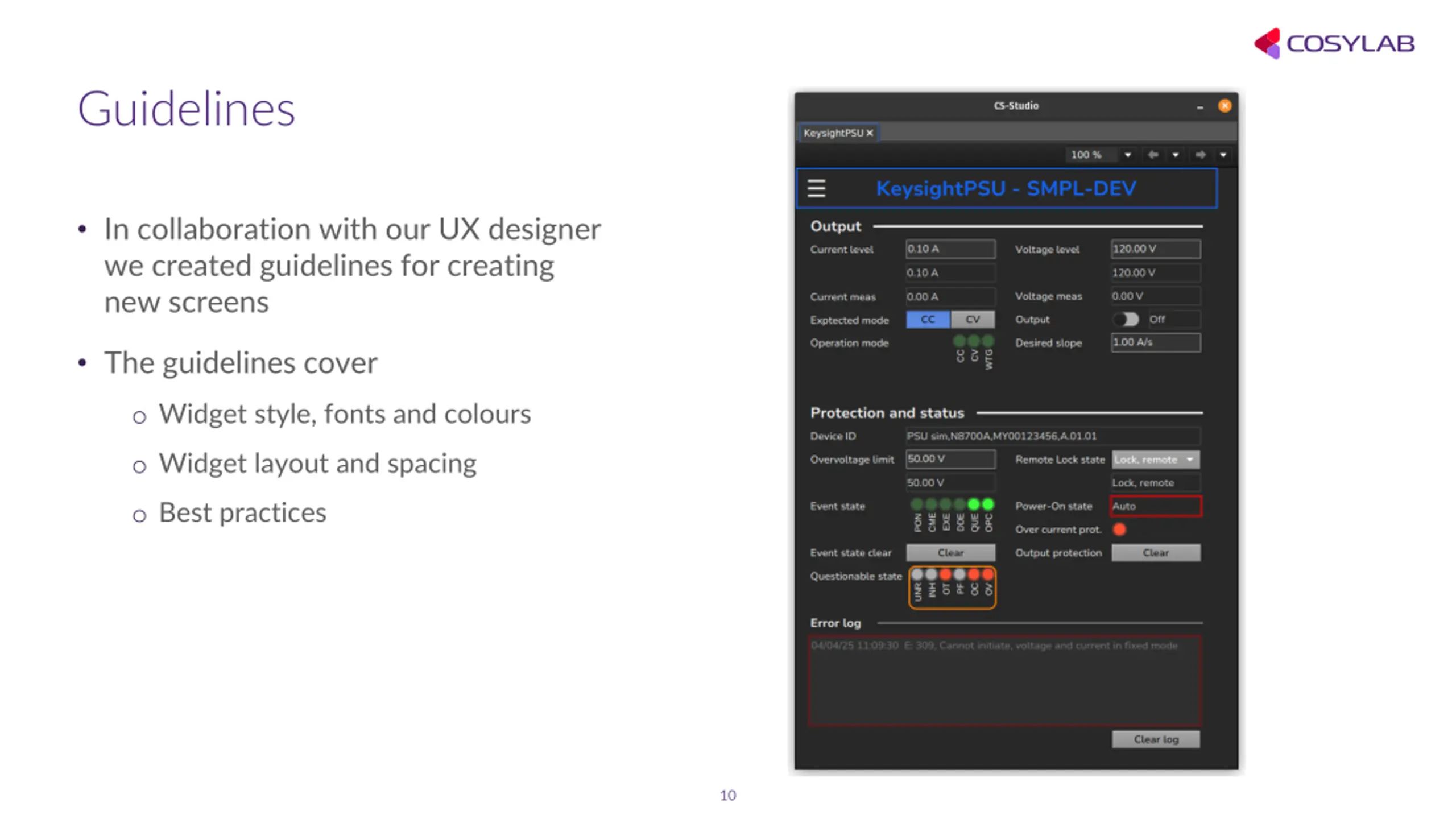Click the Clear log button
1456x819 pixels.
1156,739
